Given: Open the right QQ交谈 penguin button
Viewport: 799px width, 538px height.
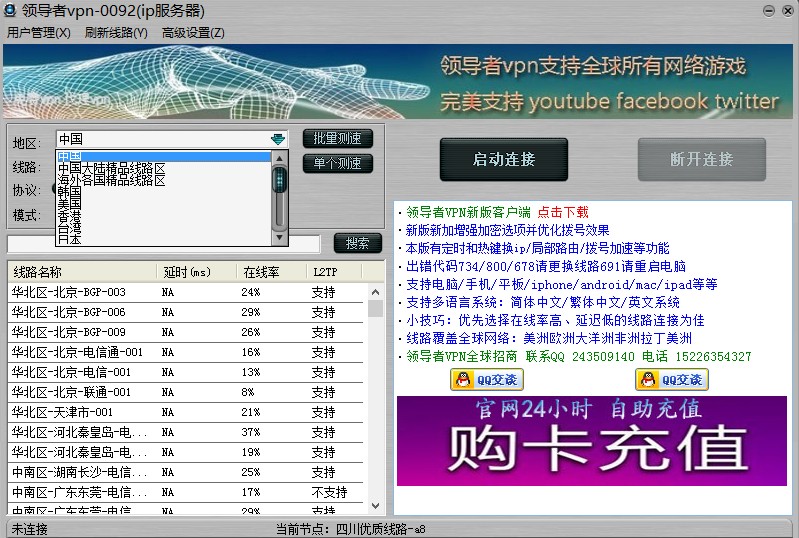Looking at the screenshot, I should coord(672,380).
